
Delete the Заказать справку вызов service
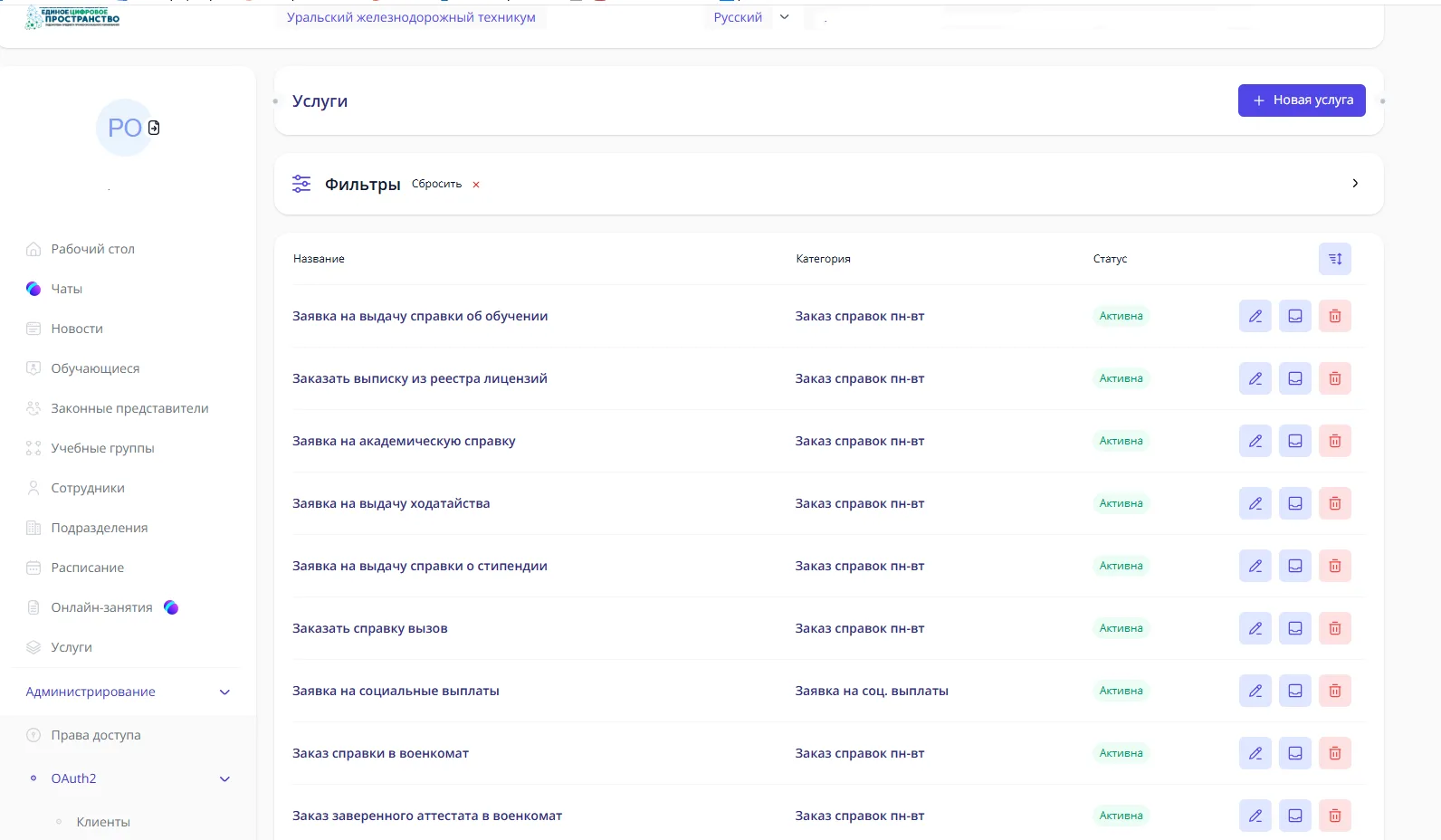(1334, 628)
